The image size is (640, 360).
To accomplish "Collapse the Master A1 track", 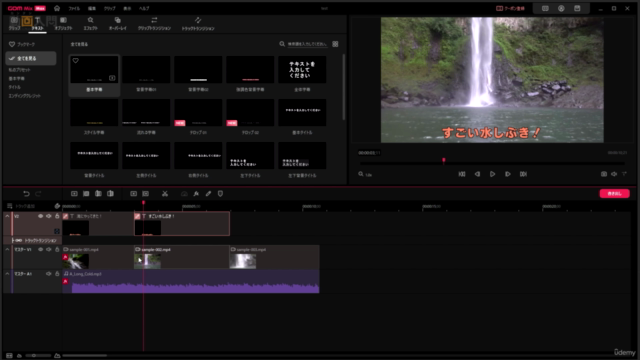I will (x=7, y=274).
